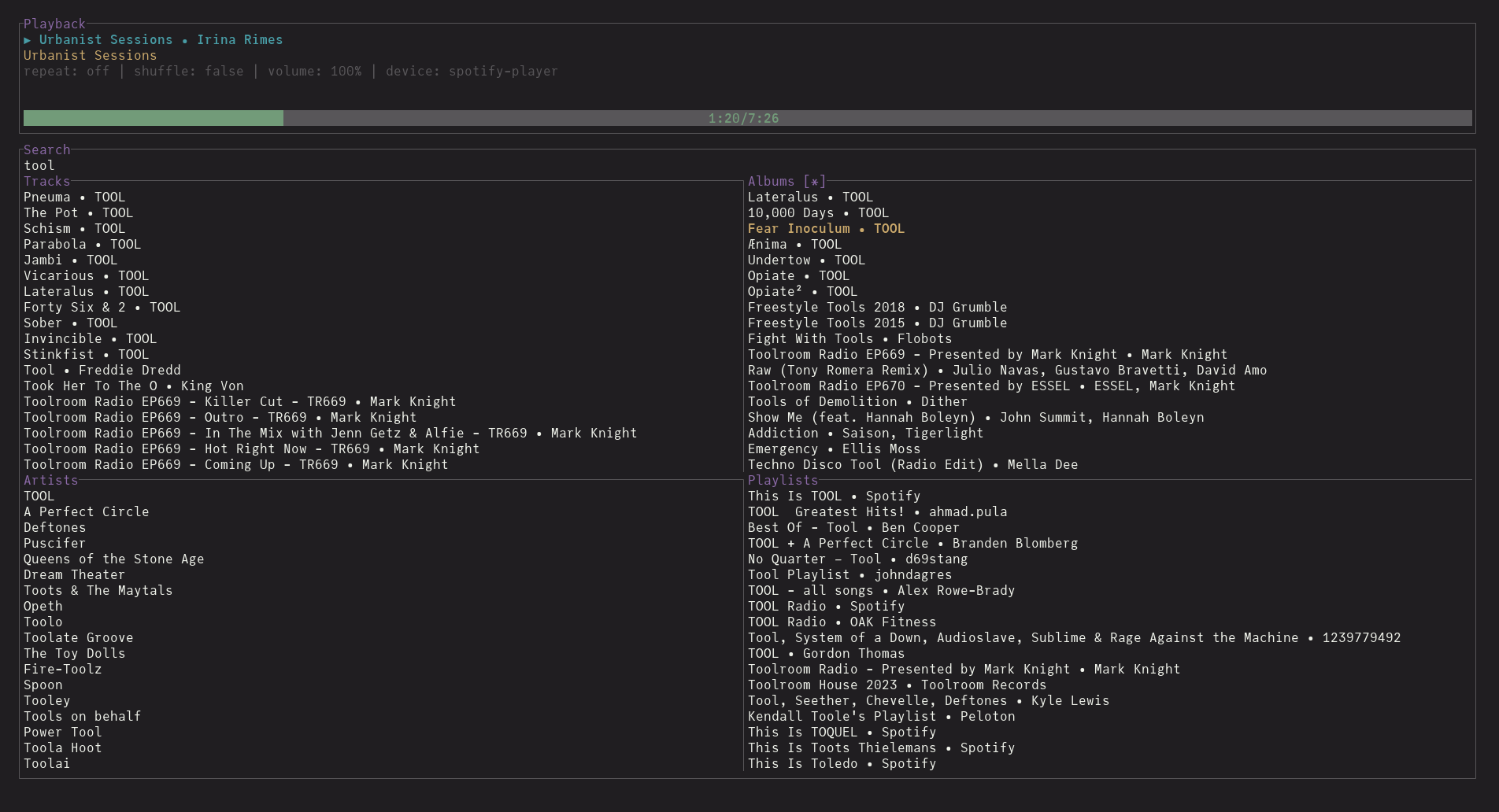Image resolution: width=1499 pixels, height=812 pixels.
Task: Choose 'Emergency • Ellis Moss' album
Action: (x=834, y=448)
